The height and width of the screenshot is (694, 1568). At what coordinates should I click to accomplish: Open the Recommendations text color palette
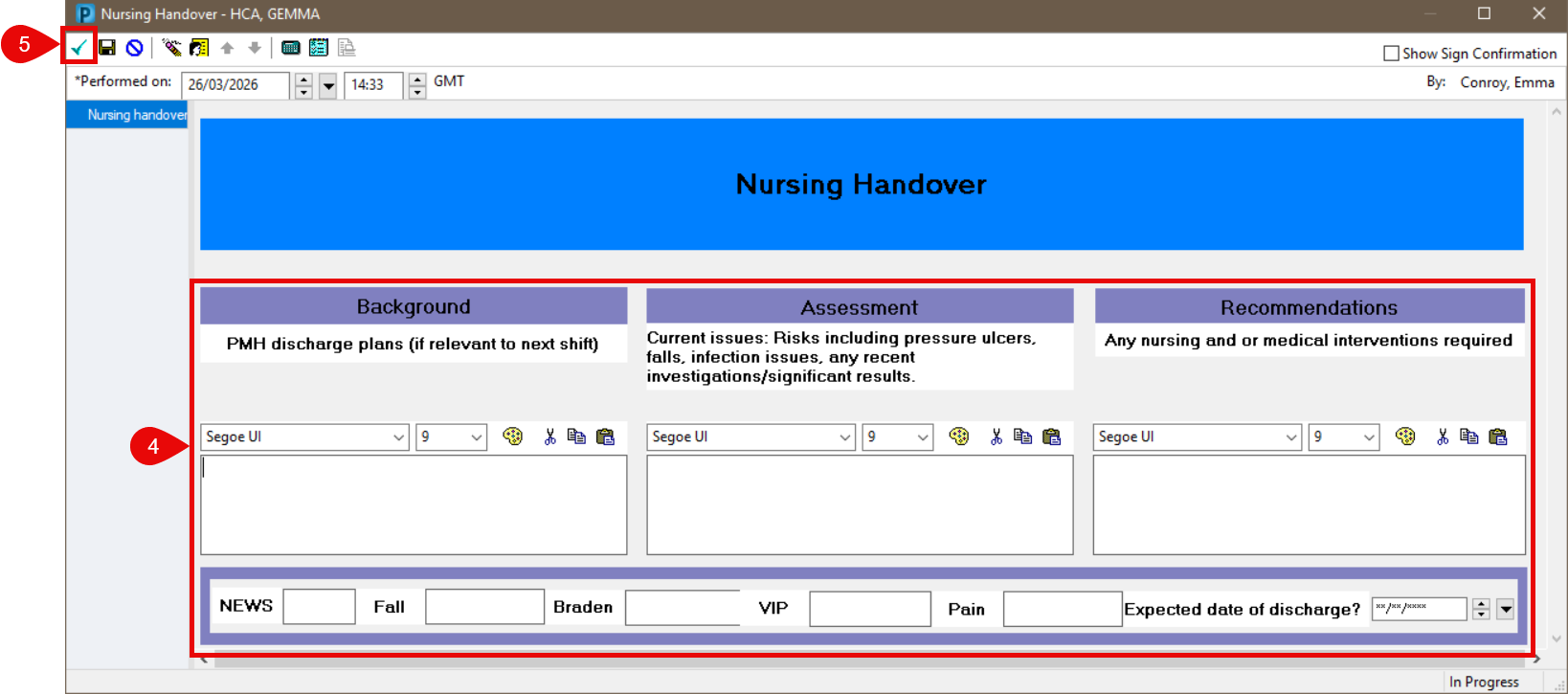coord(1405,437)
